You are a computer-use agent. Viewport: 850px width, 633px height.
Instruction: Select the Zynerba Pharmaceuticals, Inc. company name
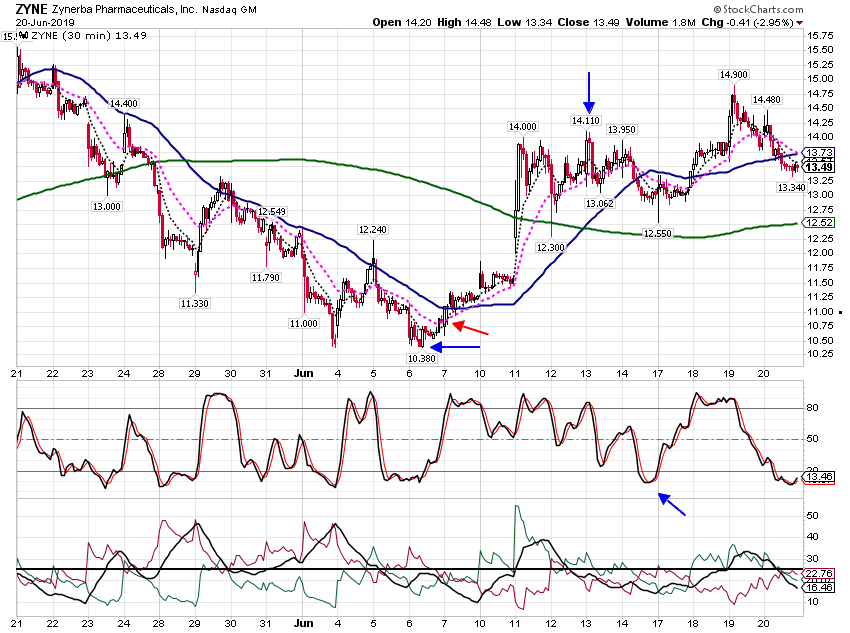(x=125, y=10)
